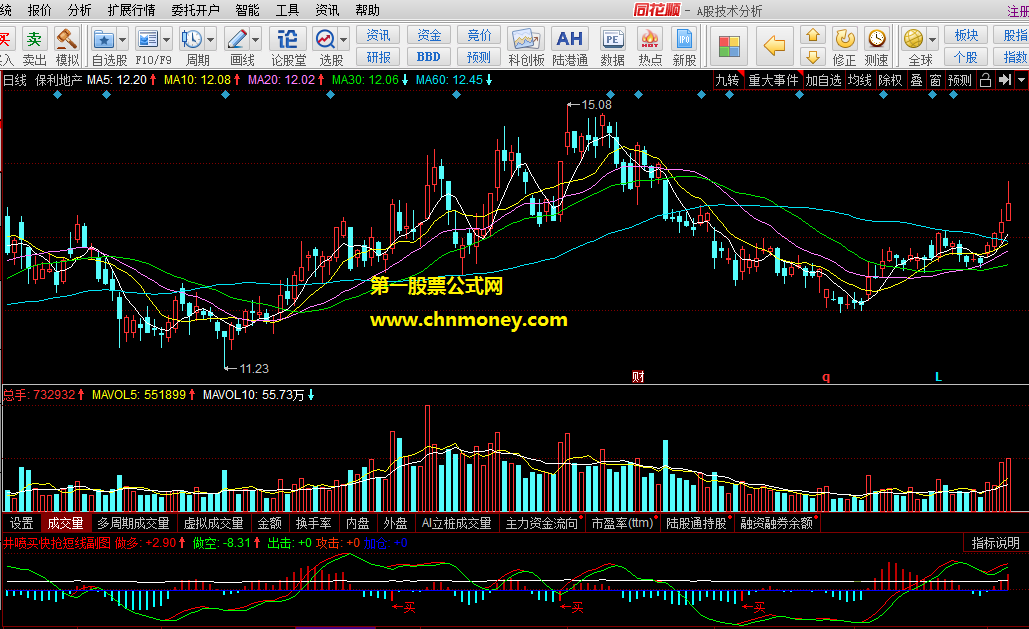Switch to the 多周期成交量 tab

(x=133, y=523)
